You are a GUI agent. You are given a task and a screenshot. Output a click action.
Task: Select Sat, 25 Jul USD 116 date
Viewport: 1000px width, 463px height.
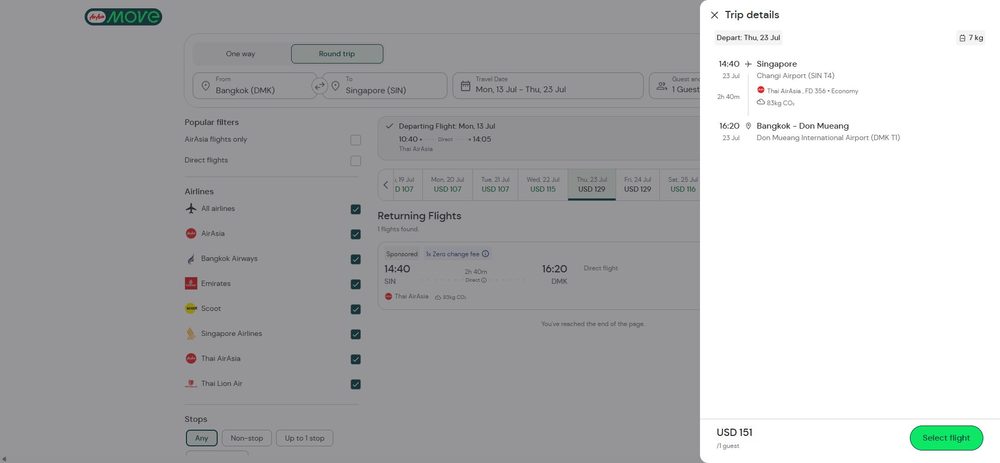click(x=682, y=185)
